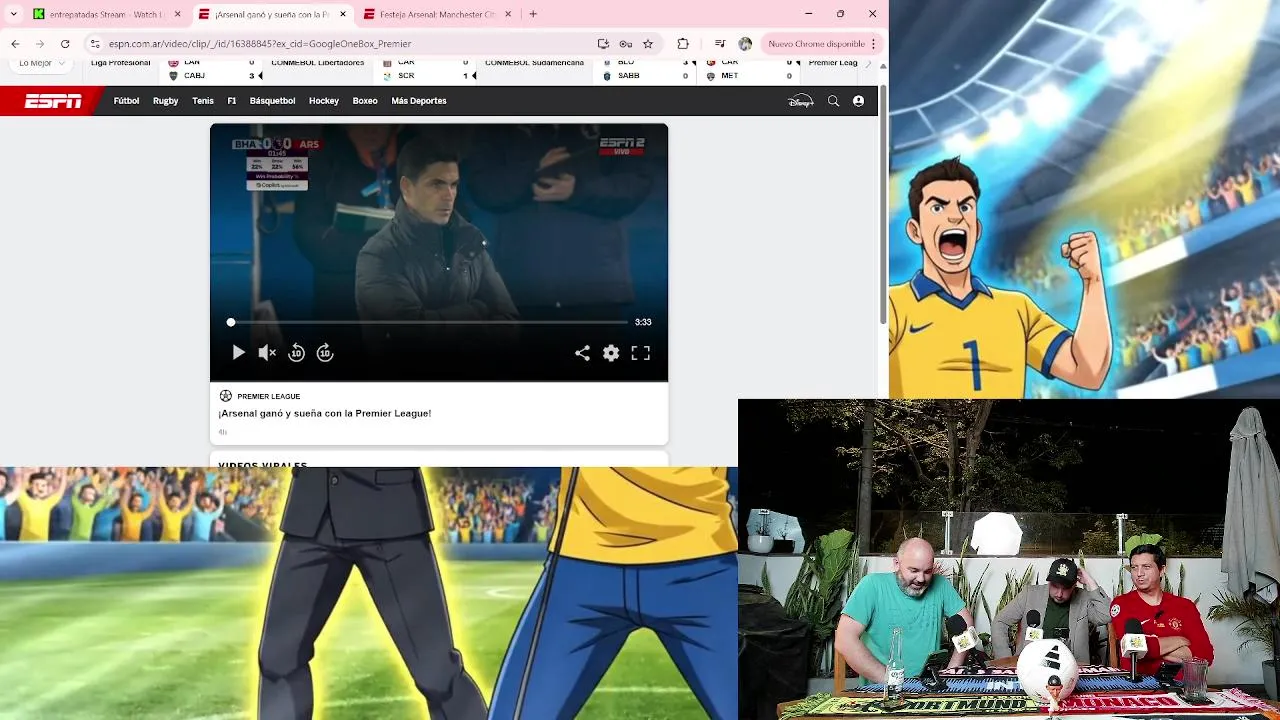Click the browser forward arrow
1280x720 pixels.
pyautogui.click(x=40, y=44)
